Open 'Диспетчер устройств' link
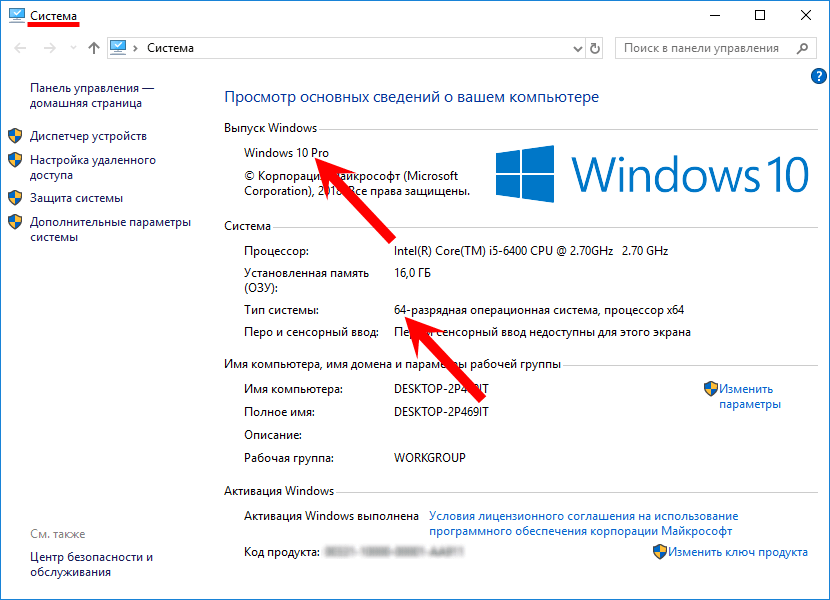Viewport: 830px width, 600px height. tap(88, 136)
